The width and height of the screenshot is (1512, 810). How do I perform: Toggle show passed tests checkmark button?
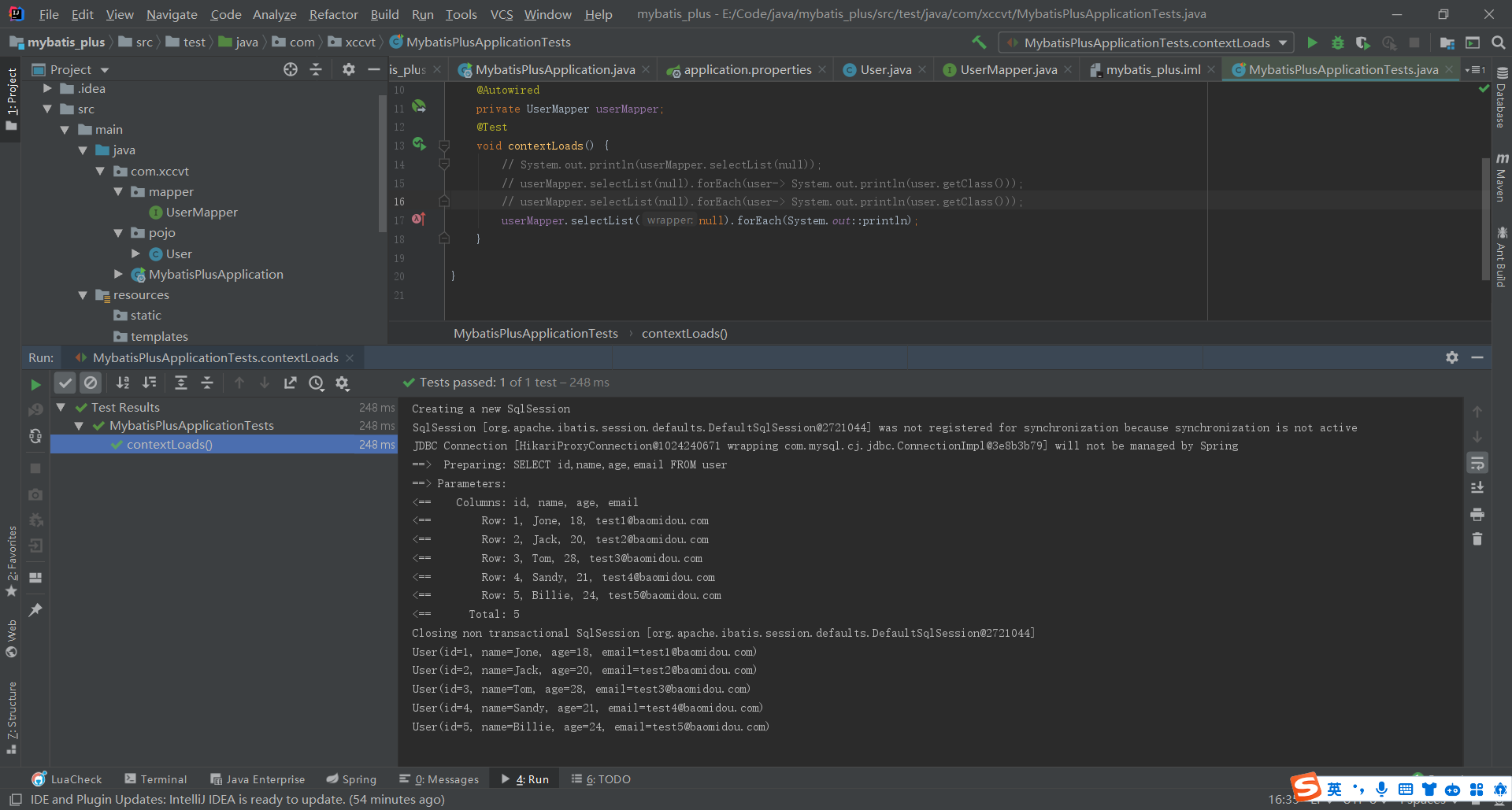[65, 383]
